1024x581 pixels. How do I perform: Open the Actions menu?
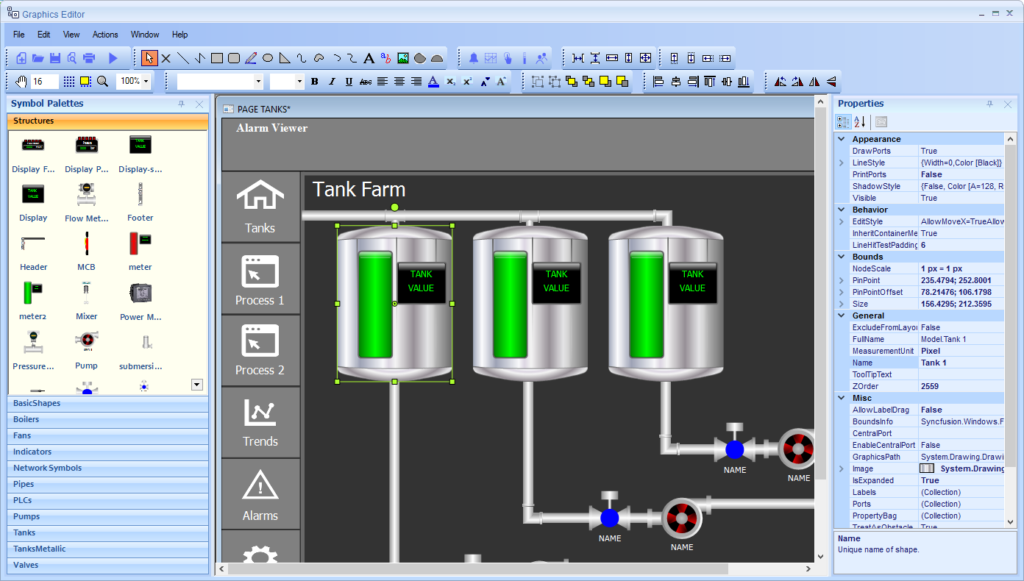pyautogui.click(x=104, y=33)
